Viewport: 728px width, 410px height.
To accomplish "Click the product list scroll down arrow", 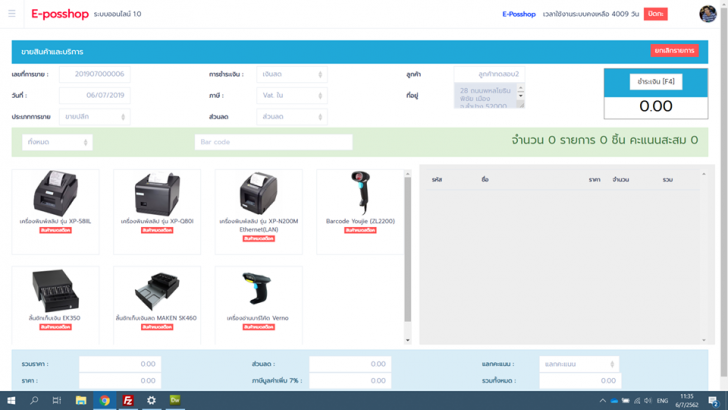I will (408, 340).
